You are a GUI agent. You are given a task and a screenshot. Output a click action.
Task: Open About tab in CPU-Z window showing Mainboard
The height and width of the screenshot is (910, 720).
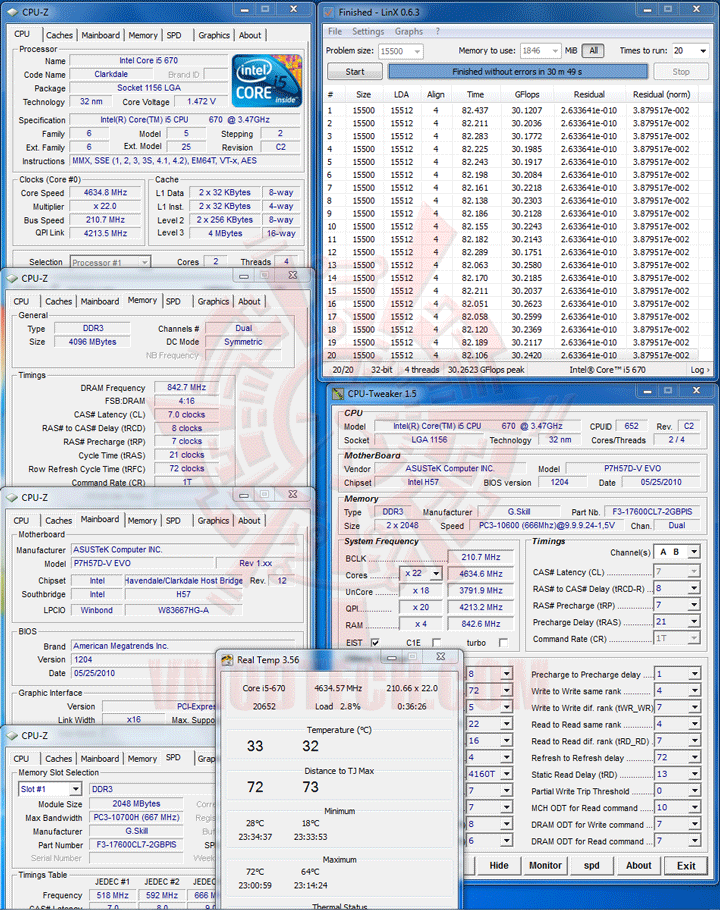pos(249,521)
